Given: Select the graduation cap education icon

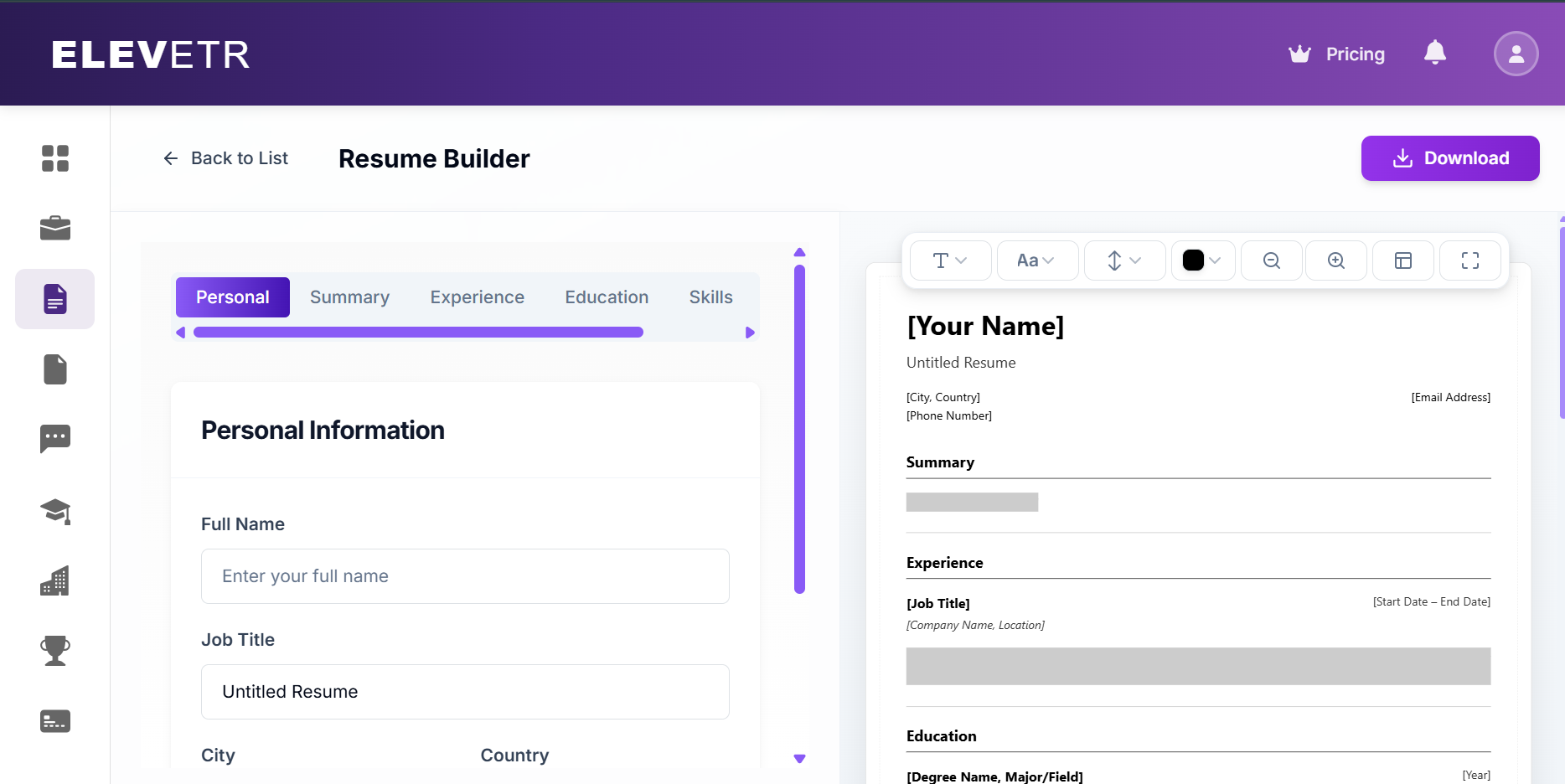Looking at the screenshot, I should tap(54, 512).
